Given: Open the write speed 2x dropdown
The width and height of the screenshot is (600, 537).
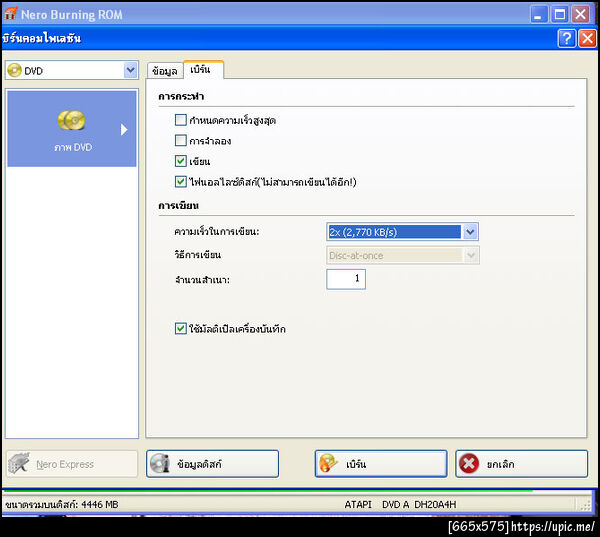Looking at the screenshot, I should 470,232.
